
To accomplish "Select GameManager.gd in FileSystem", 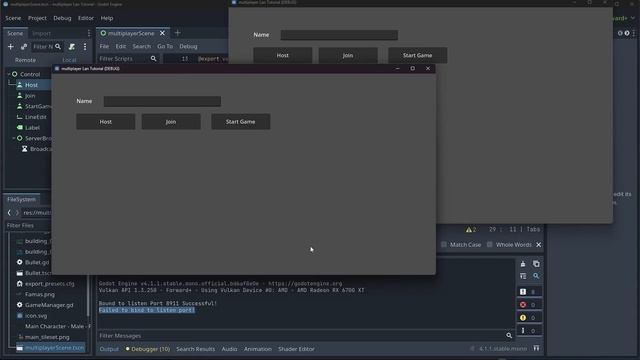I will pos(49,305).
